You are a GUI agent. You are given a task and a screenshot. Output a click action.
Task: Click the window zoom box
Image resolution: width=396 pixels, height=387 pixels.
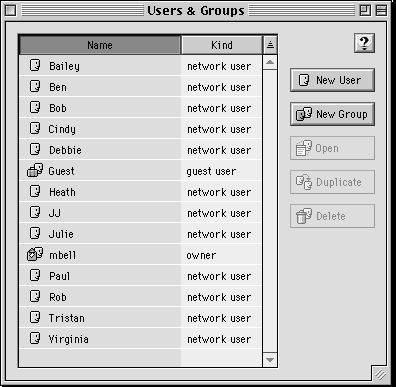click(x=365, y=10)
